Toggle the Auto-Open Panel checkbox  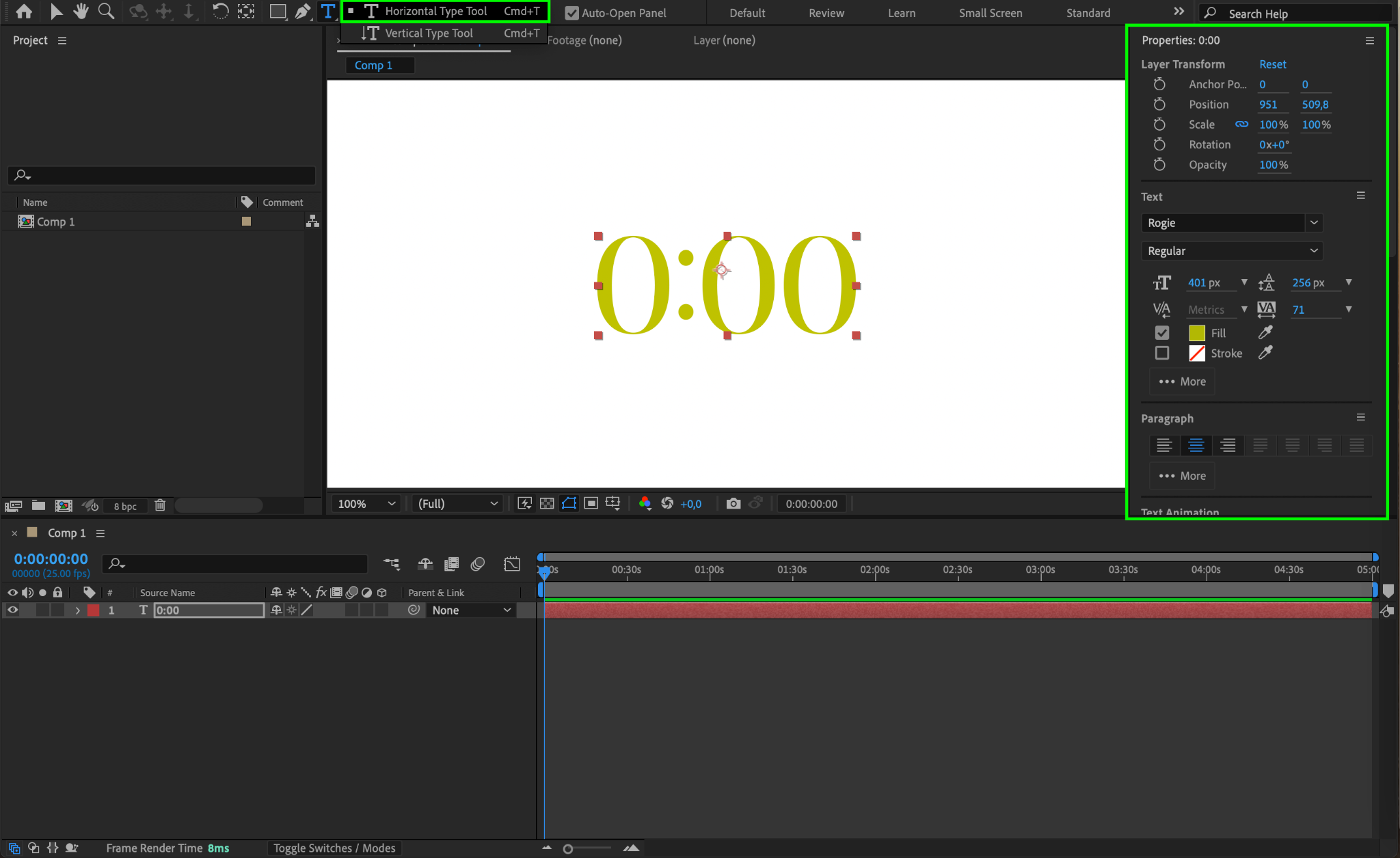(x=571, y=13)
